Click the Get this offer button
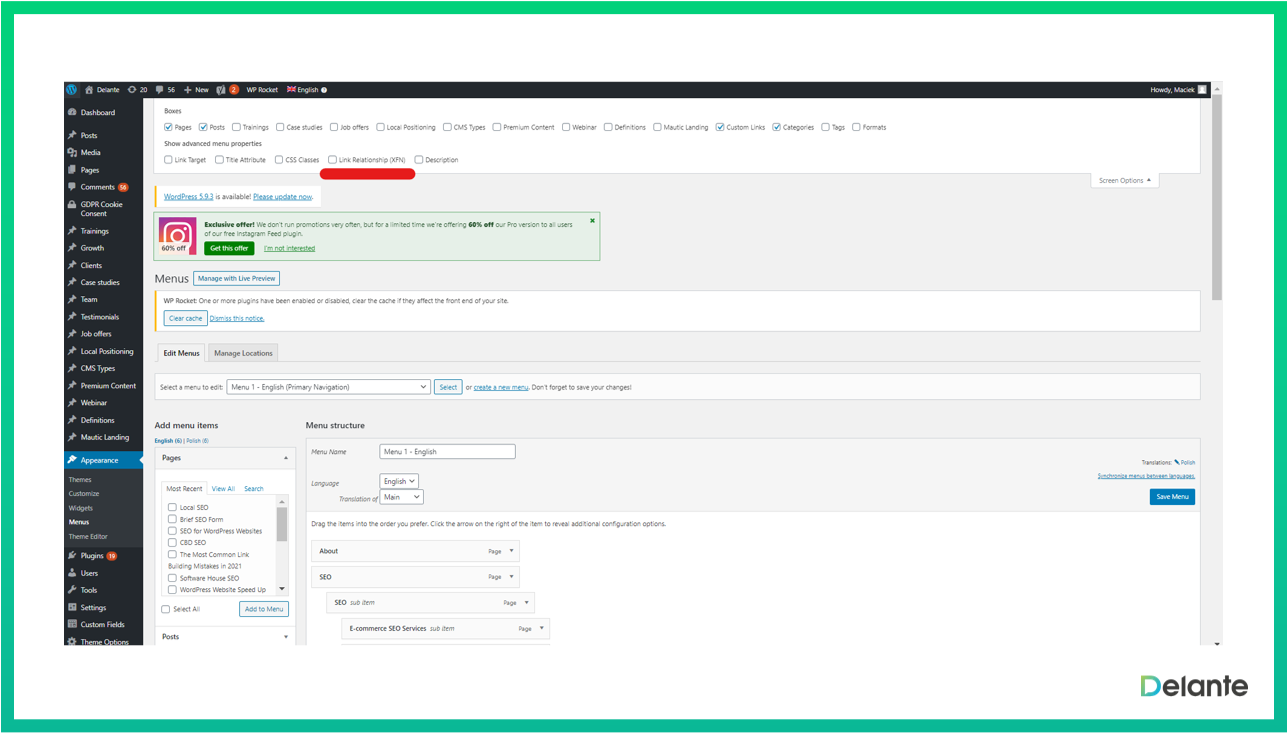This screenshot has width=1287, height=733. tap(229, 248)
